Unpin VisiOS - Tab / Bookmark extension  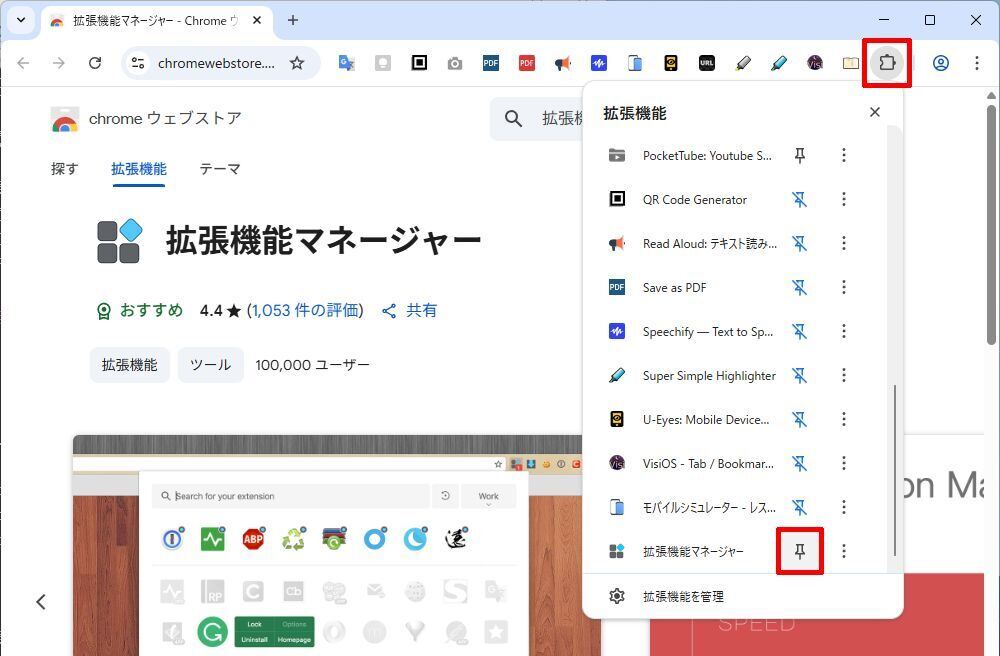pos(800,463)
